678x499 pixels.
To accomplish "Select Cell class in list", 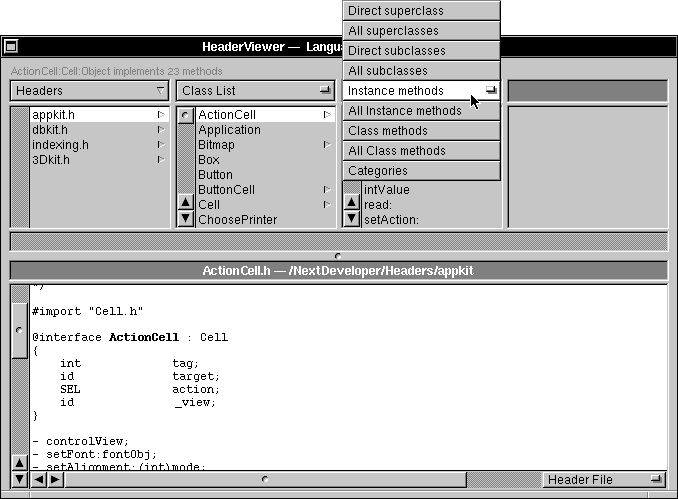I will tap(265, 205).
